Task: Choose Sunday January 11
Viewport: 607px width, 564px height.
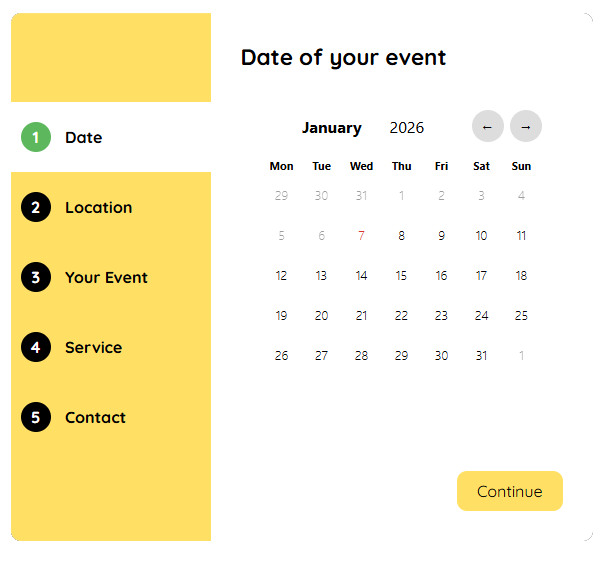Action: click(x=521, y=236)
